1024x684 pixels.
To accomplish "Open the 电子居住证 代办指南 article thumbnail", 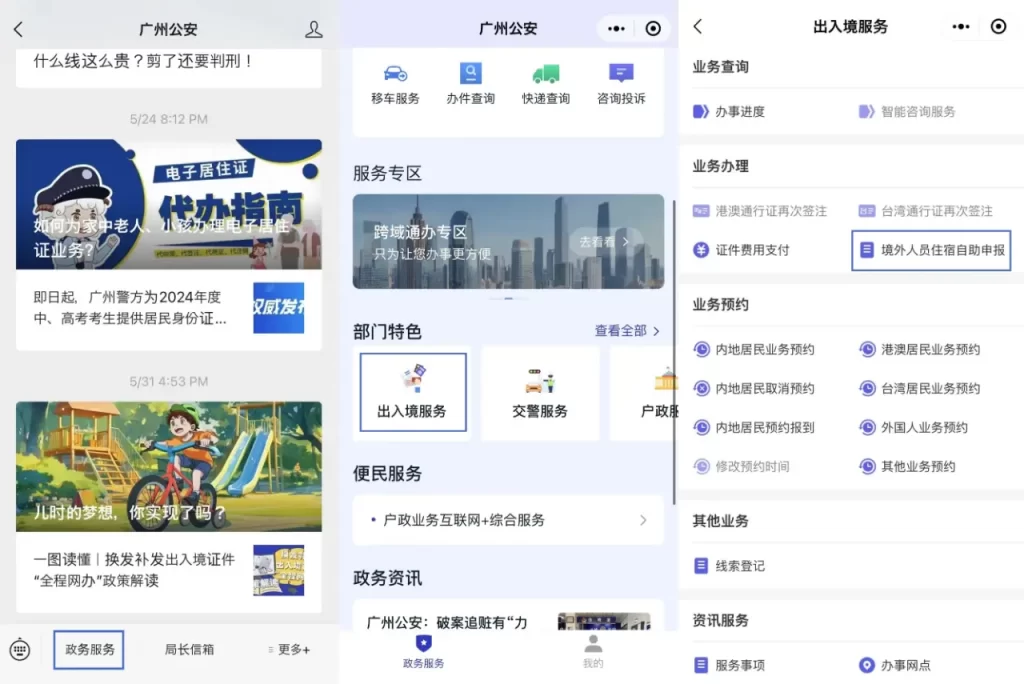I will click(x=168, y=204).
